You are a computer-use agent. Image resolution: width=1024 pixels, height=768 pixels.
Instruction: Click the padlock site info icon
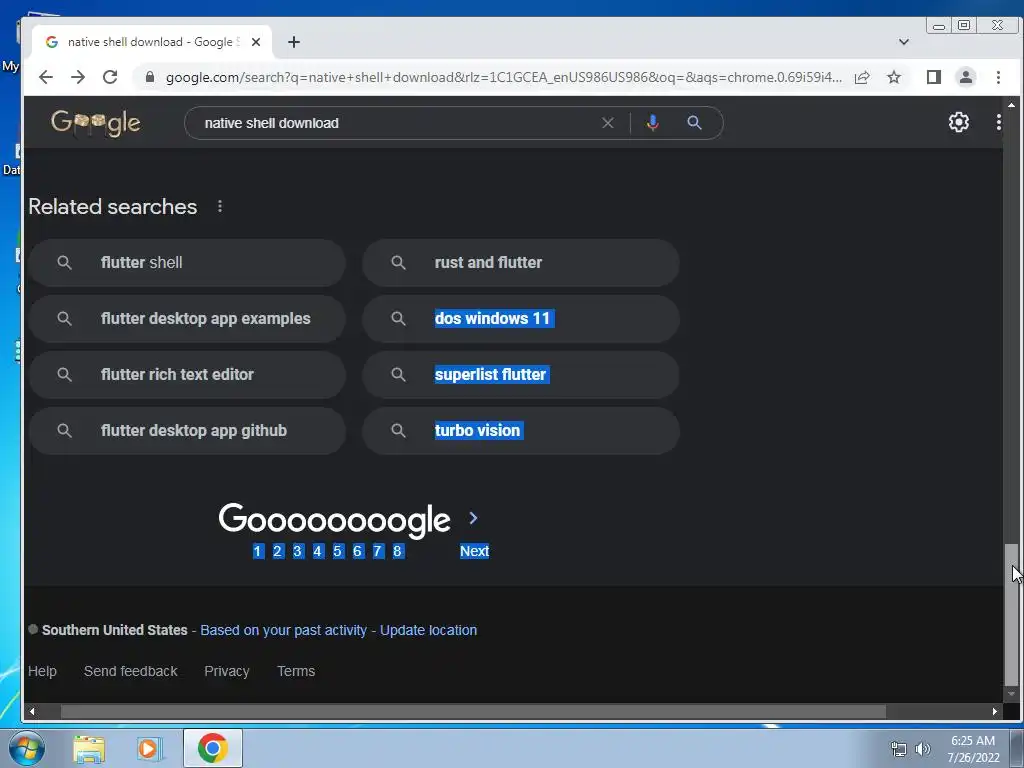click(x=150, y=77)
